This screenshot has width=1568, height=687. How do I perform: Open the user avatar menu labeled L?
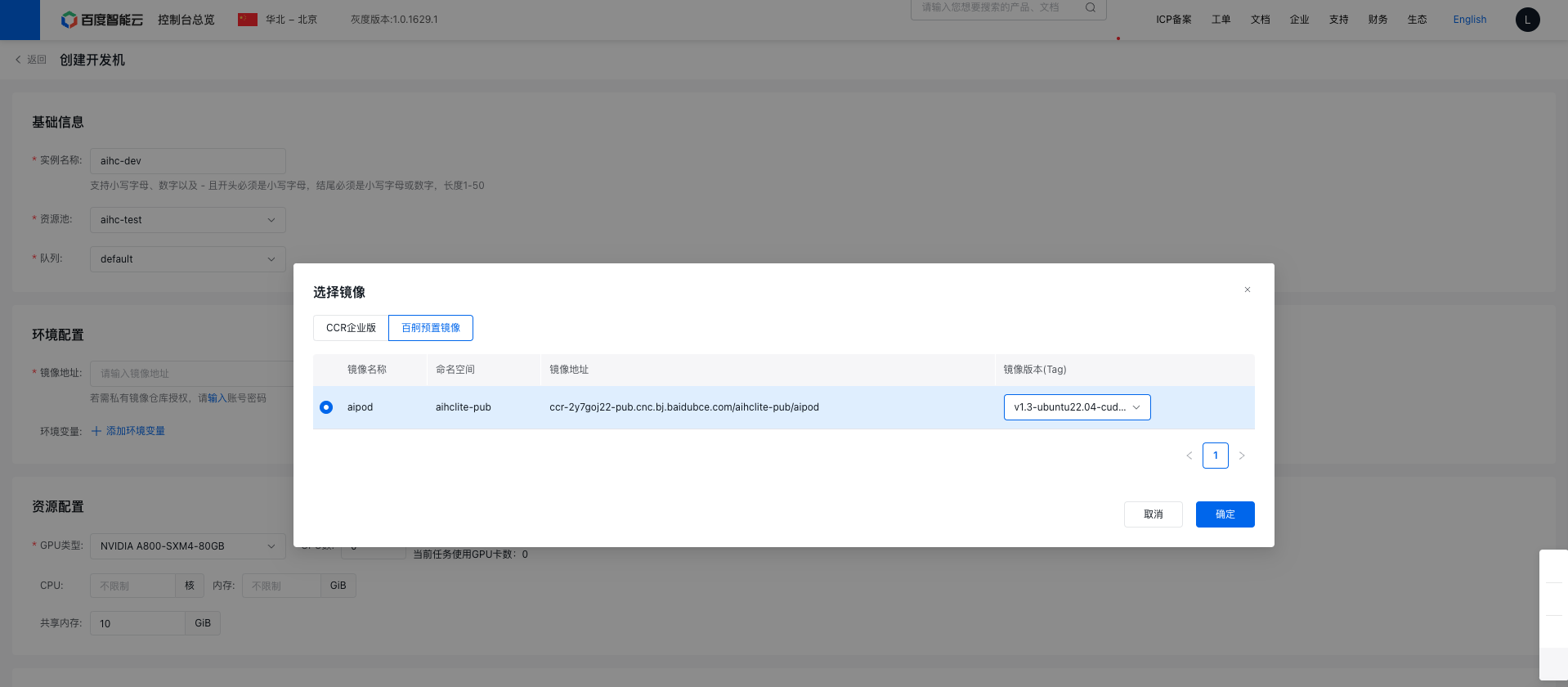(1527, 20)
